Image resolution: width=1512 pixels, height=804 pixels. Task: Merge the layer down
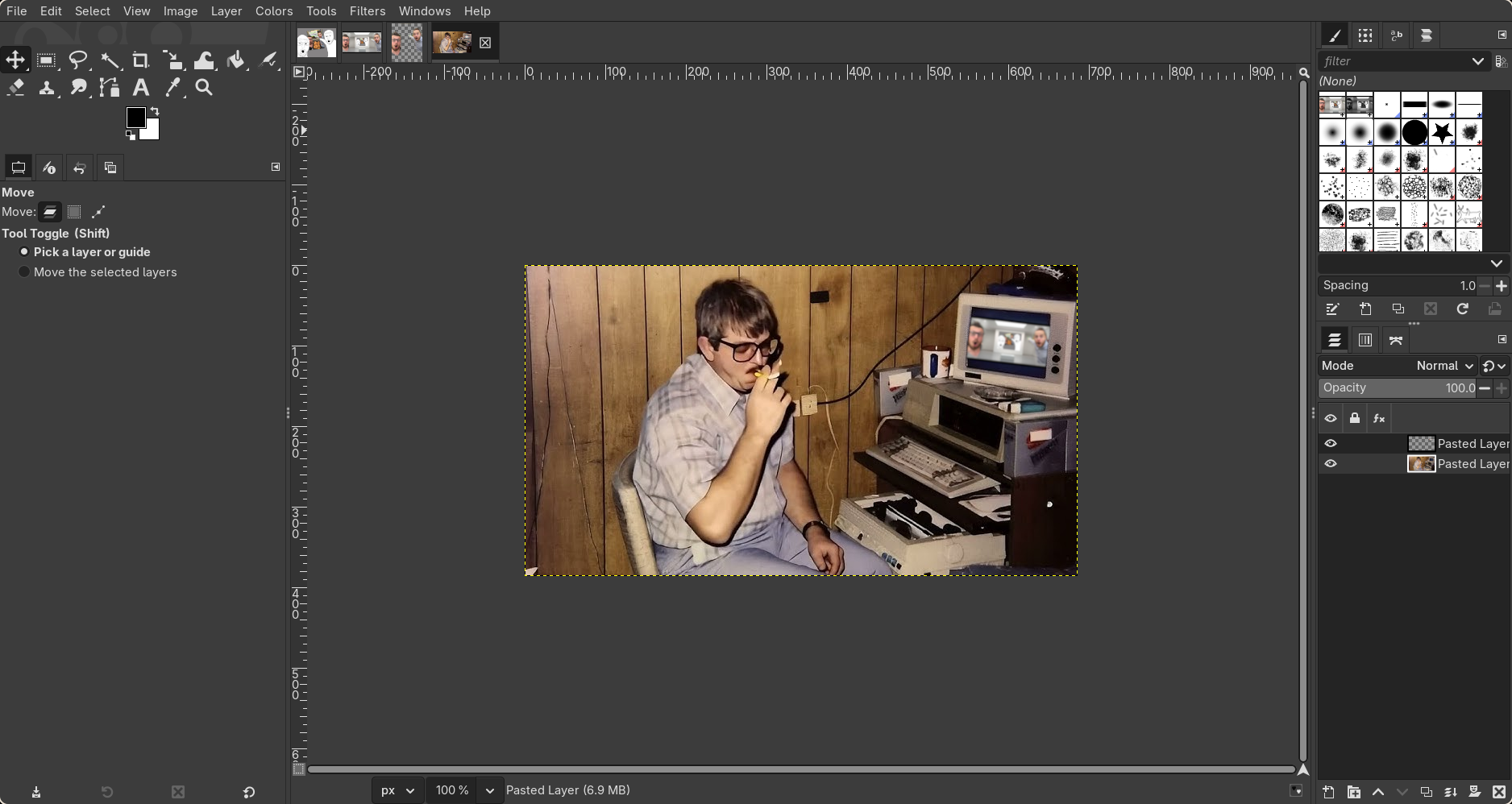(1450, 792)
